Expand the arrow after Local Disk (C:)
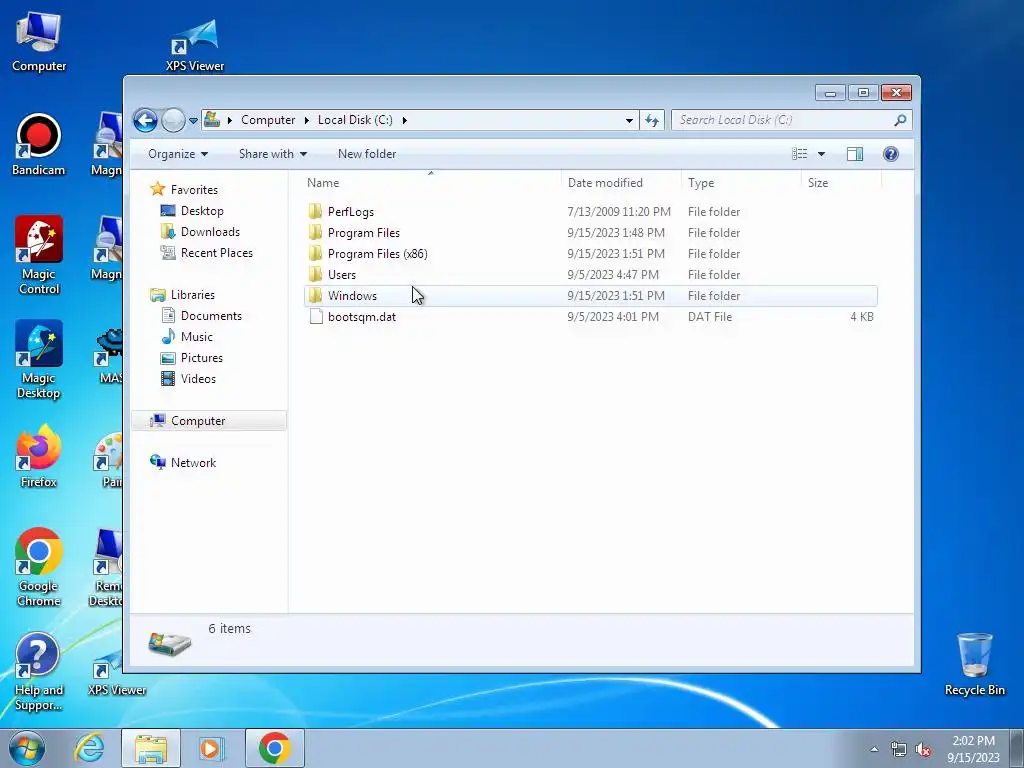 coord(405,120)
